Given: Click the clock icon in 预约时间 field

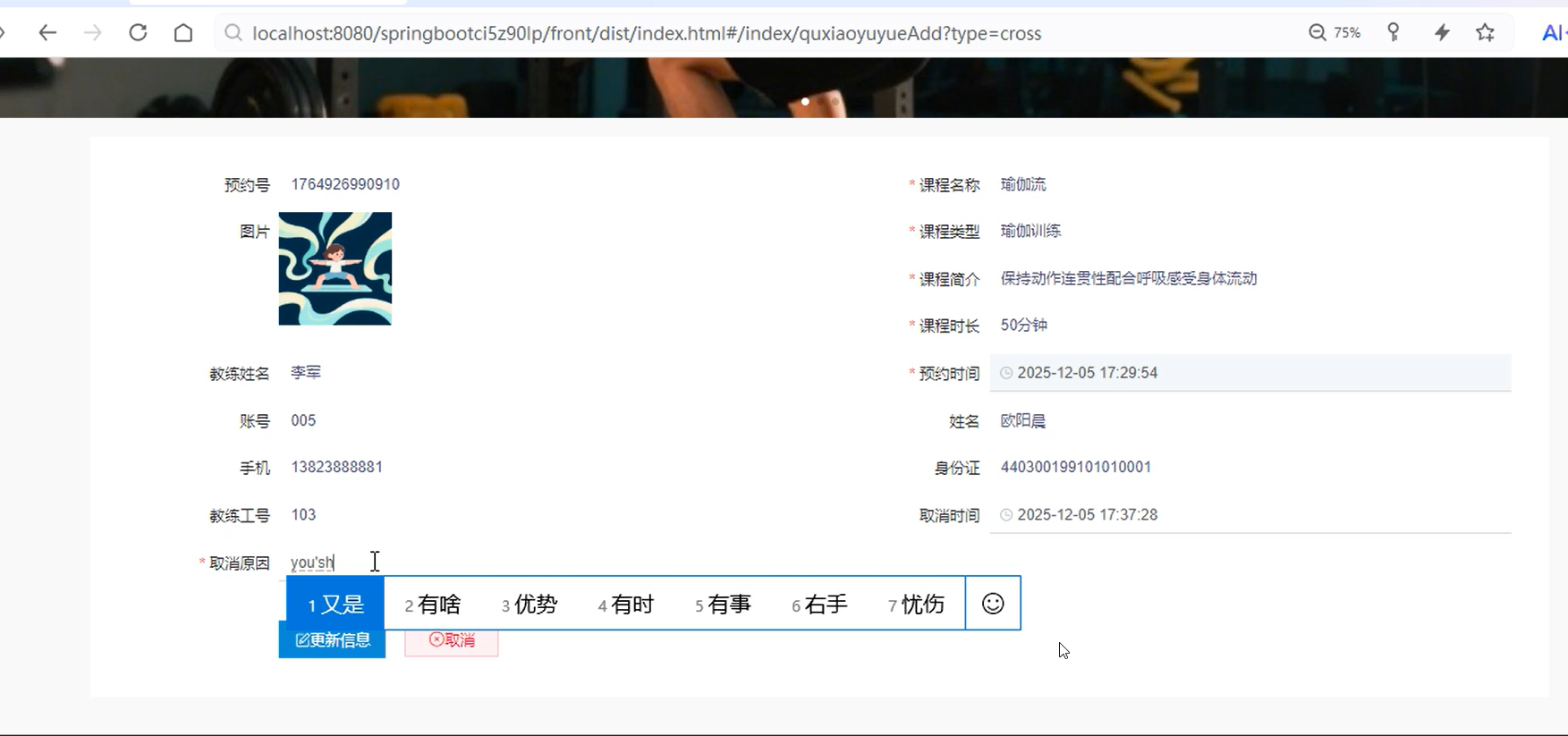Looking at the screenshot, I should pos(1006,373).
